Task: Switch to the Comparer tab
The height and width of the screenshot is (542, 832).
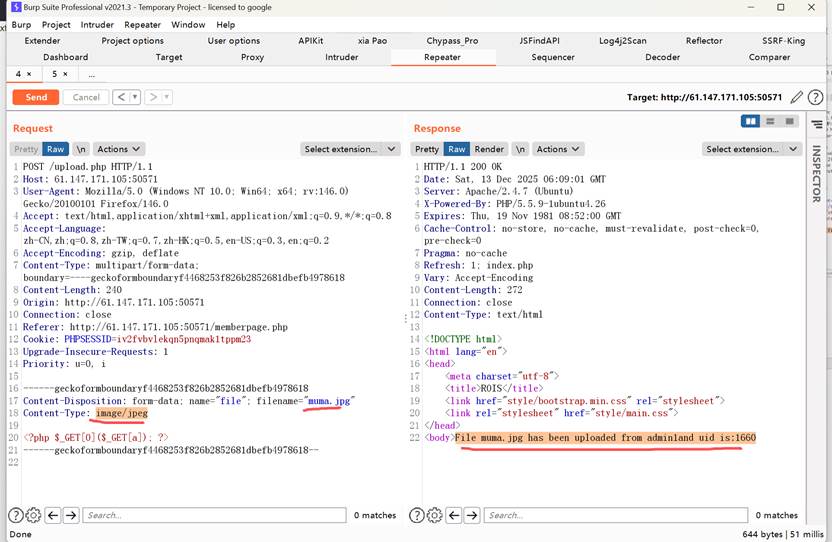Action: pos(769,57)
